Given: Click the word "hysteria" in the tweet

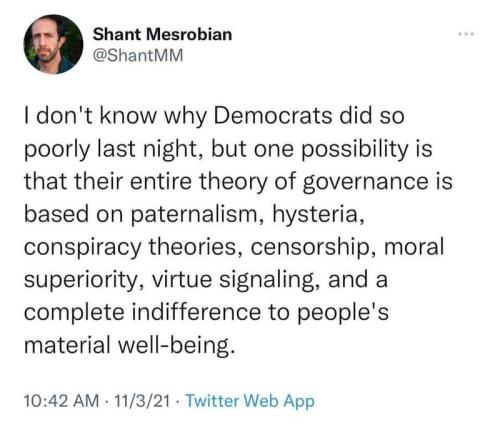Looking at the screenshot, I should click(316, 215).
